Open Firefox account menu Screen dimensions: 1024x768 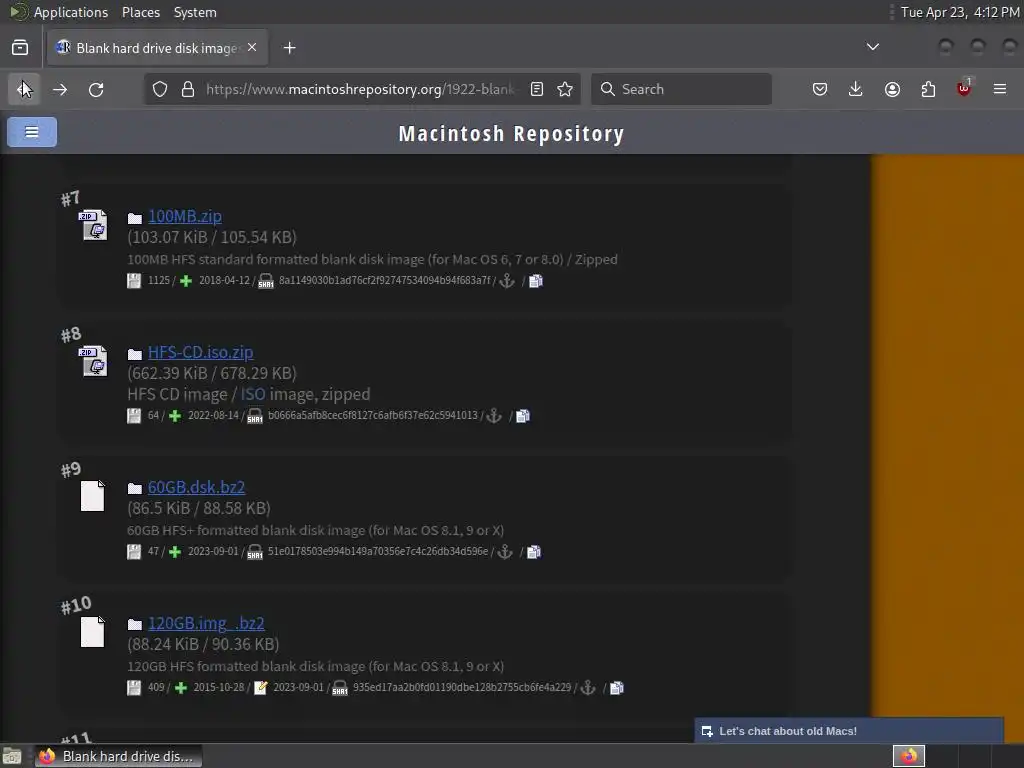click(x=892, y=89)
